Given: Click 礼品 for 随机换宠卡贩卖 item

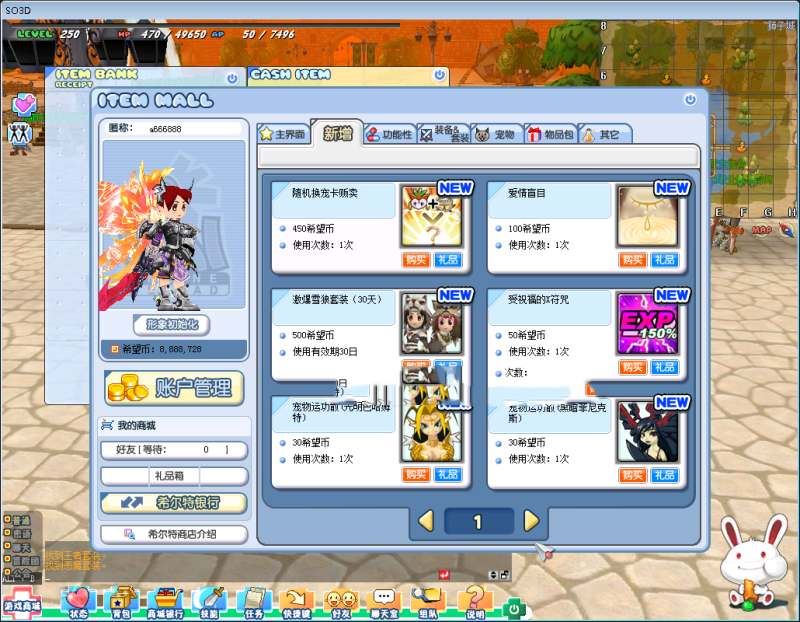Looking at the screenshot, I should point(448,260).
